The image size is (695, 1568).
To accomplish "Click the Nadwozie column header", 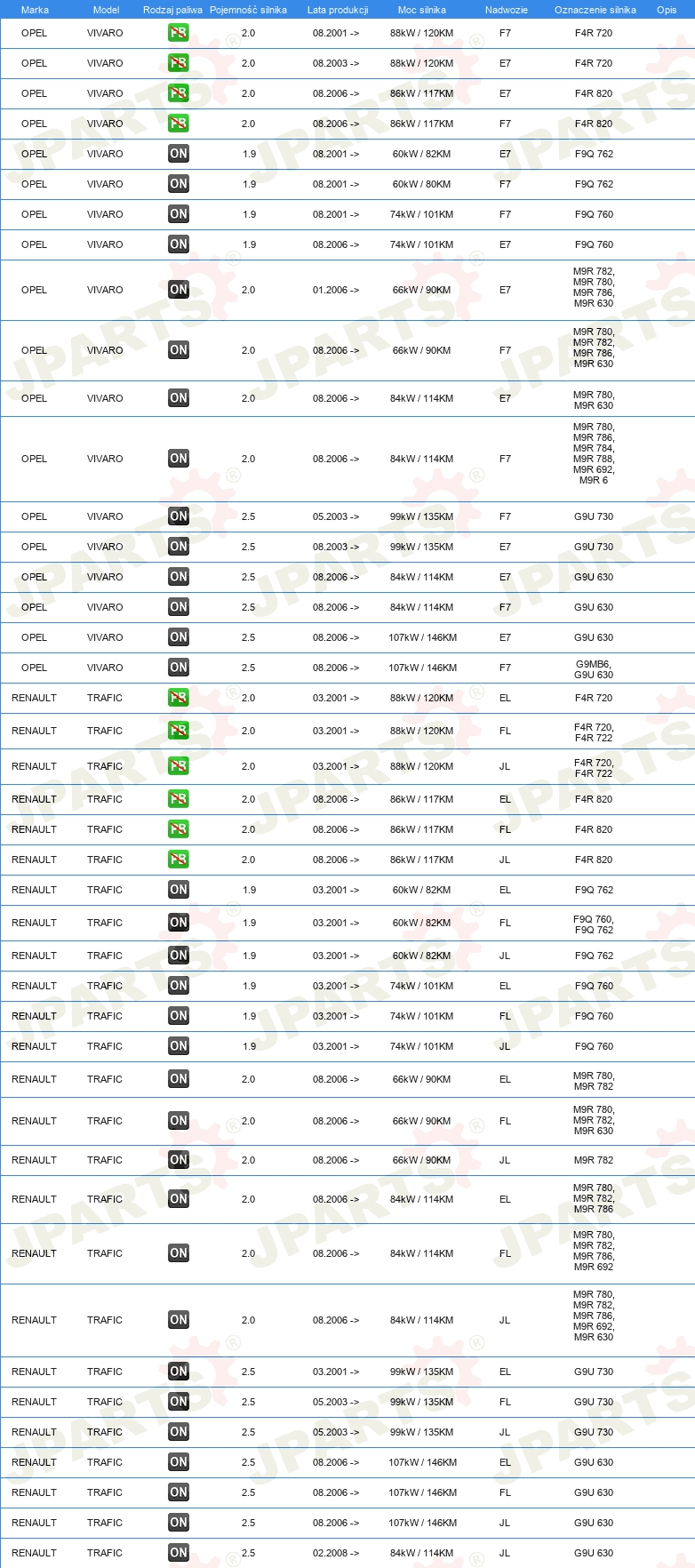I will (507, 10).
